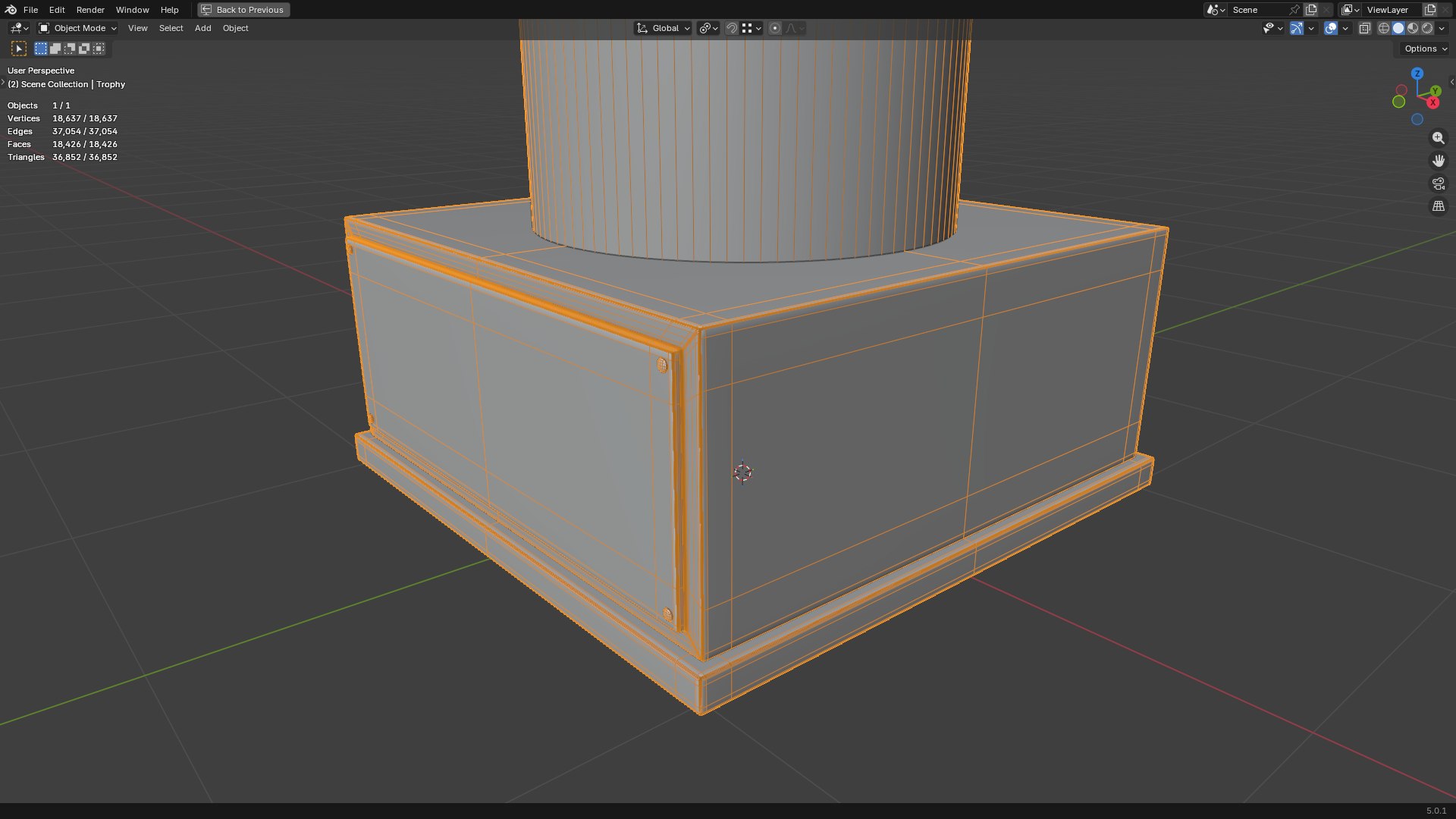Switch to Wireframe viewport shading

[1384, 28]
